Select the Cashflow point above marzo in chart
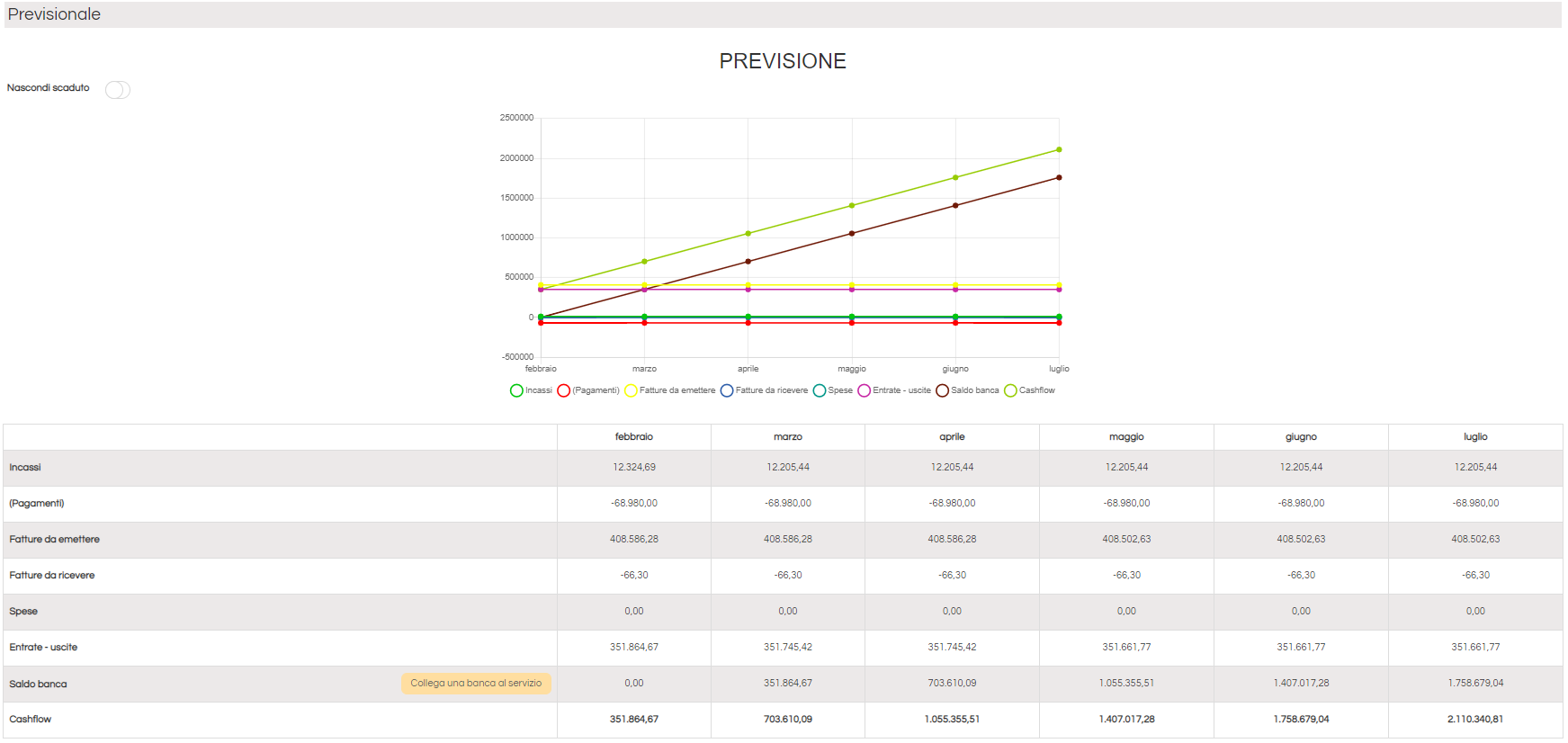 (x=644, y=262)
